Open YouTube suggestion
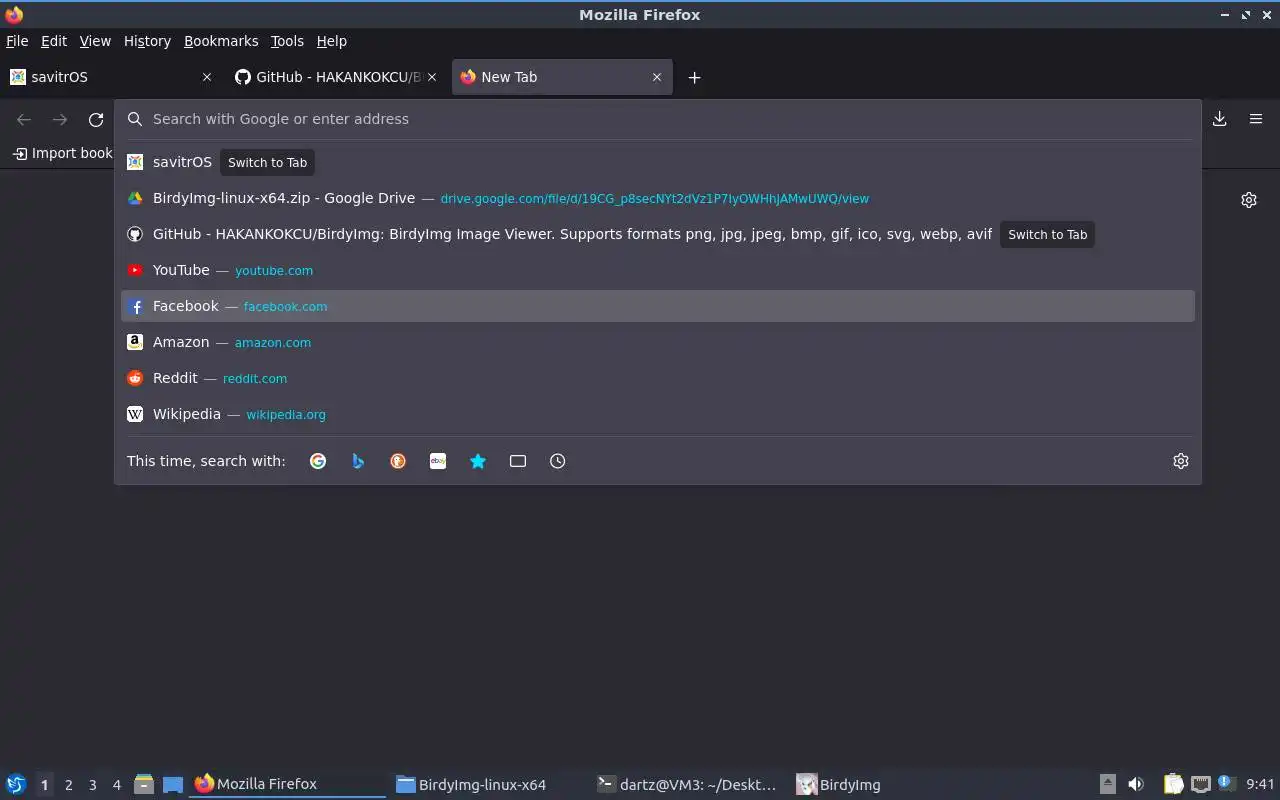The width and height of the screenshot is (1280, 800). coord(658,270)
